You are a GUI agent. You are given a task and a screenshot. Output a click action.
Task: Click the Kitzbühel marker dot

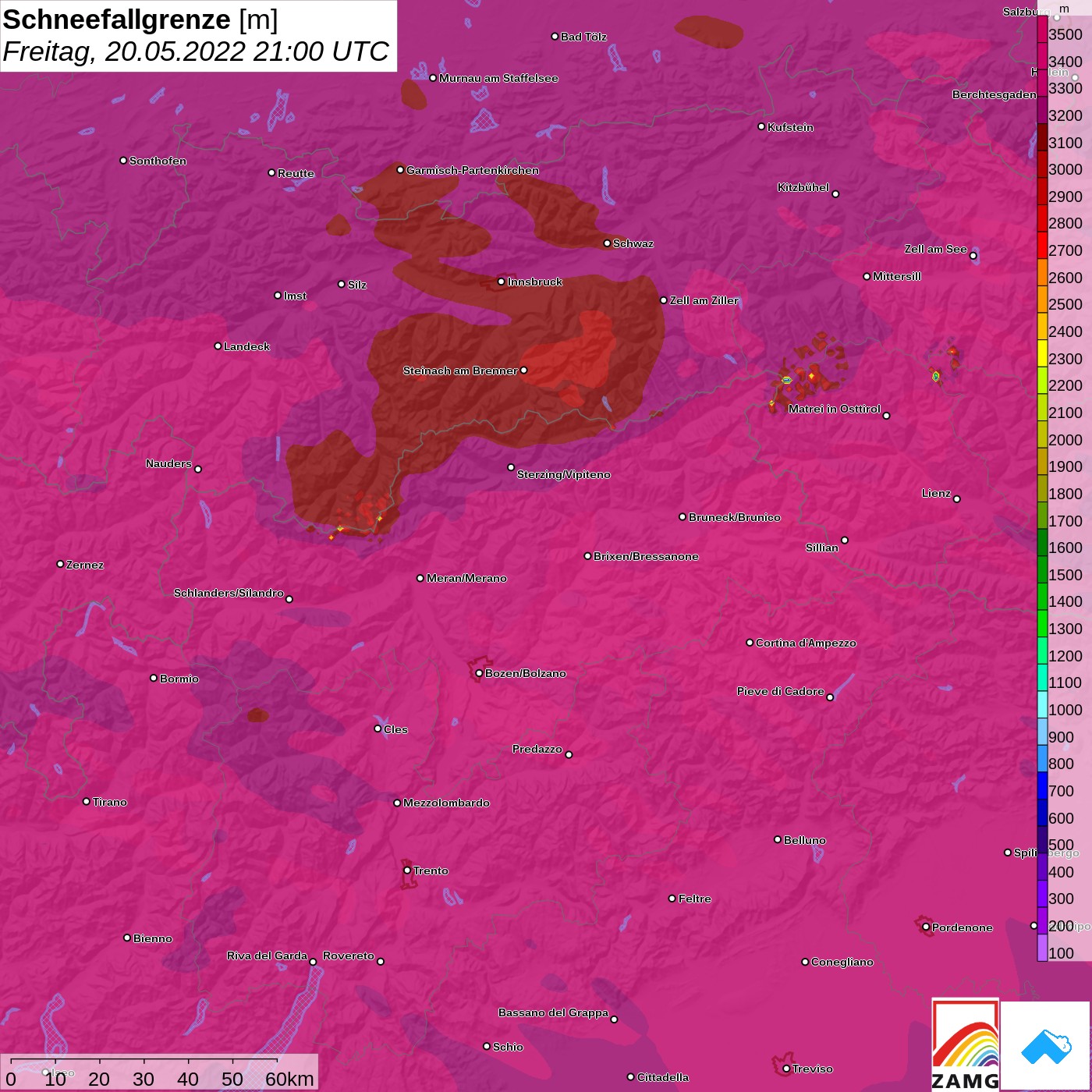[835, 193]
